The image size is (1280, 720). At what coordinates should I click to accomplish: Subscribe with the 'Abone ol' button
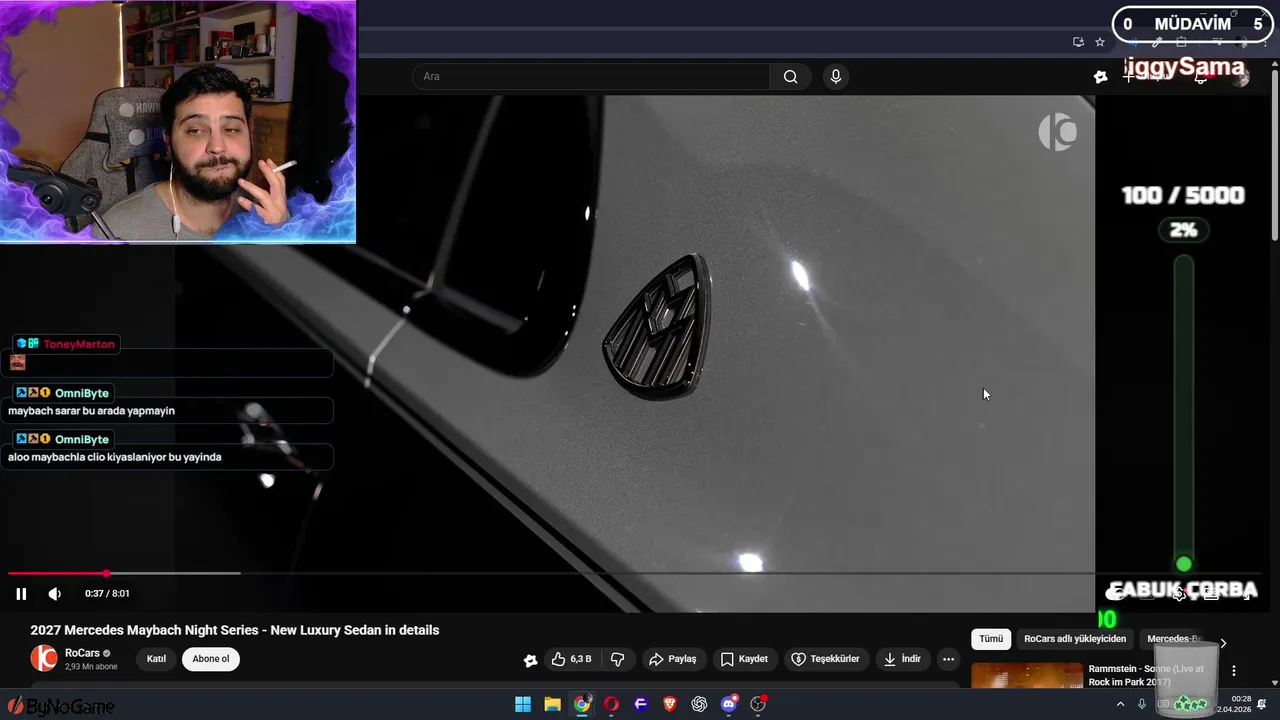click(x=211, y=659)
